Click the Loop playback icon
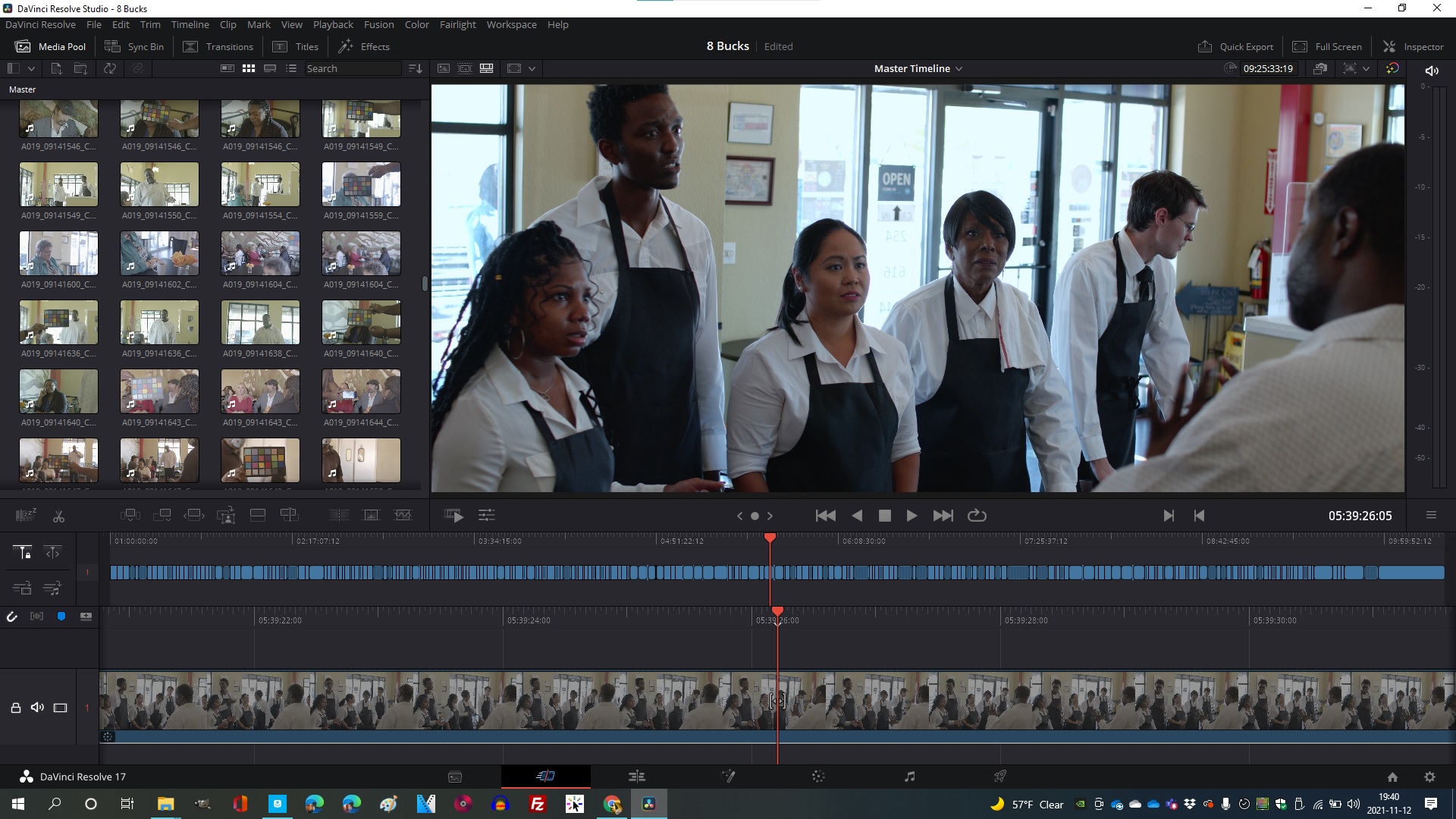1456x819 pixels. click(977, 516)
